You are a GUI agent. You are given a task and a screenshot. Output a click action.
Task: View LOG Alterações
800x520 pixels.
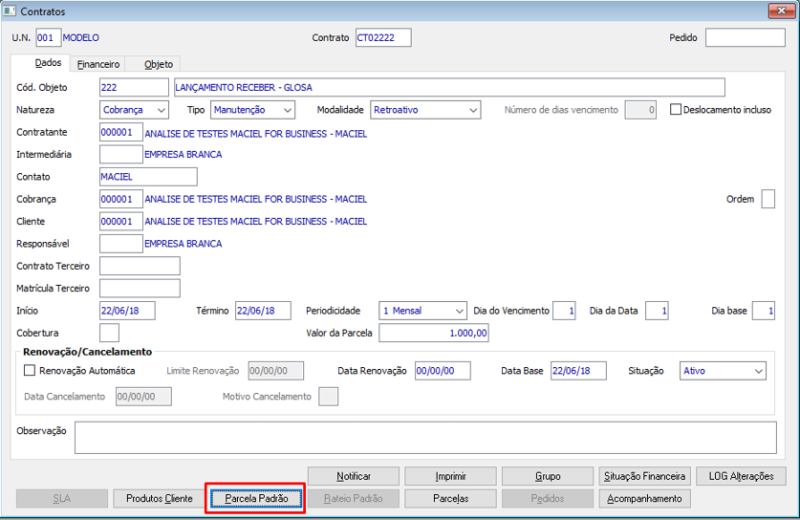pyautogui.click(x=741, y=476)
